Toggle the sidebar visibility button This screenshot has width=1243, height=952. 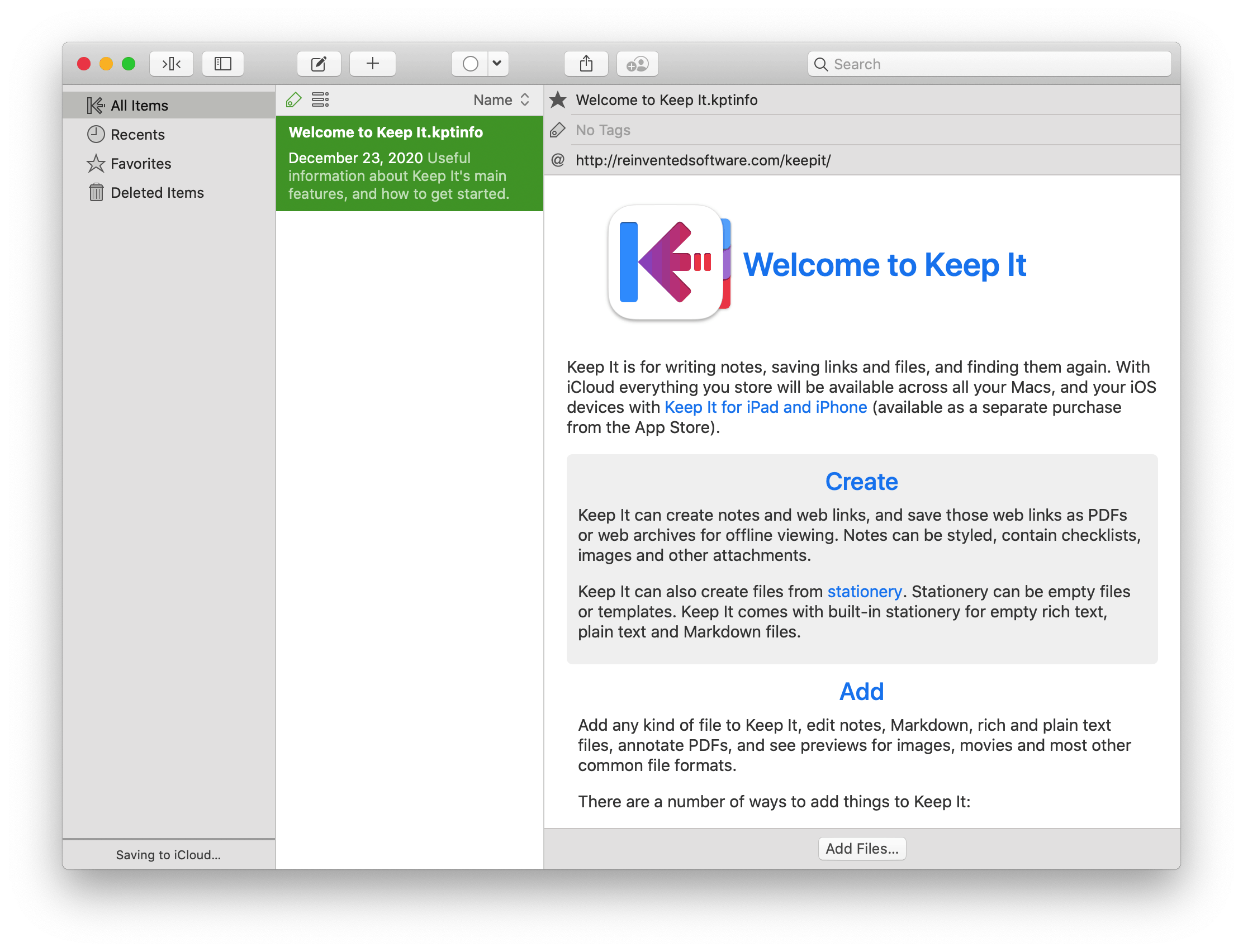(223, 64)
